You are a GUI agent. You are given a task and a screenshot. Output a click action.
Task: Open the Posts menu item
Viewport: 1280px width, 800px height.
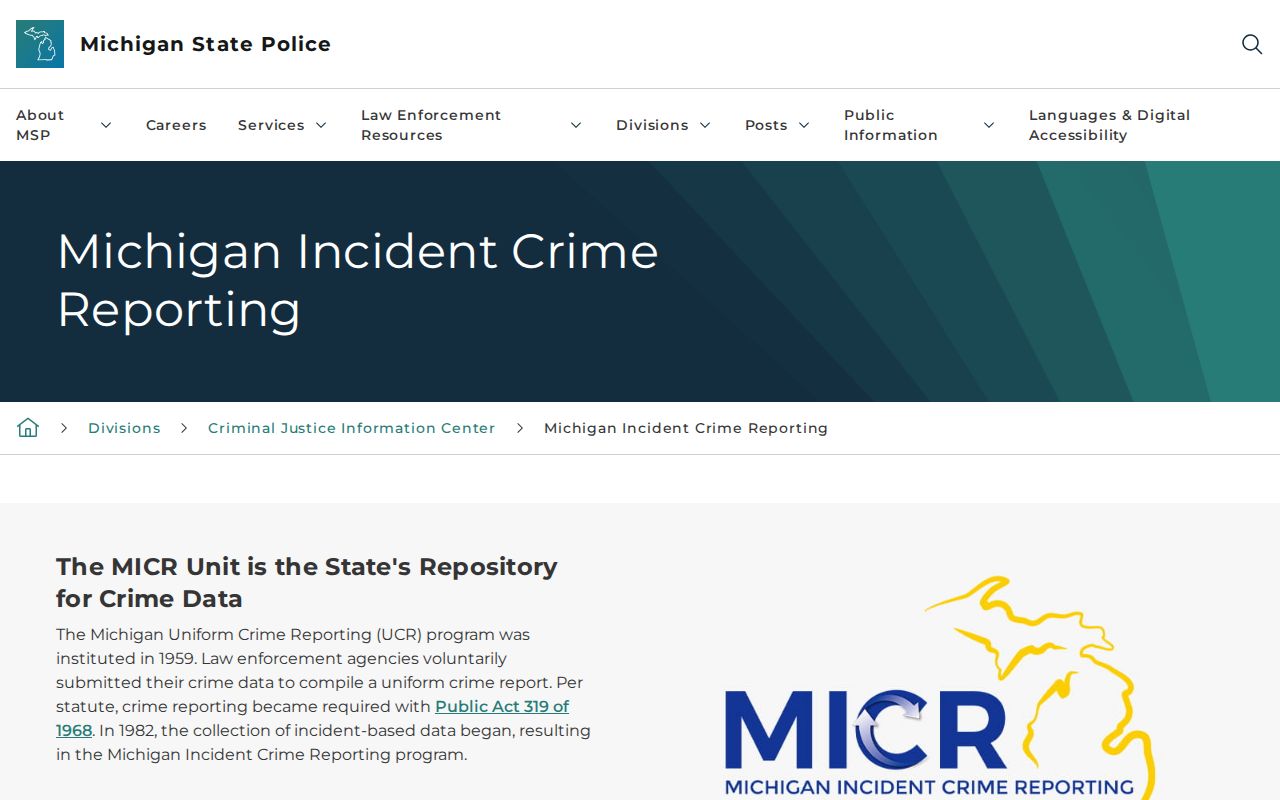click(766, 125)
